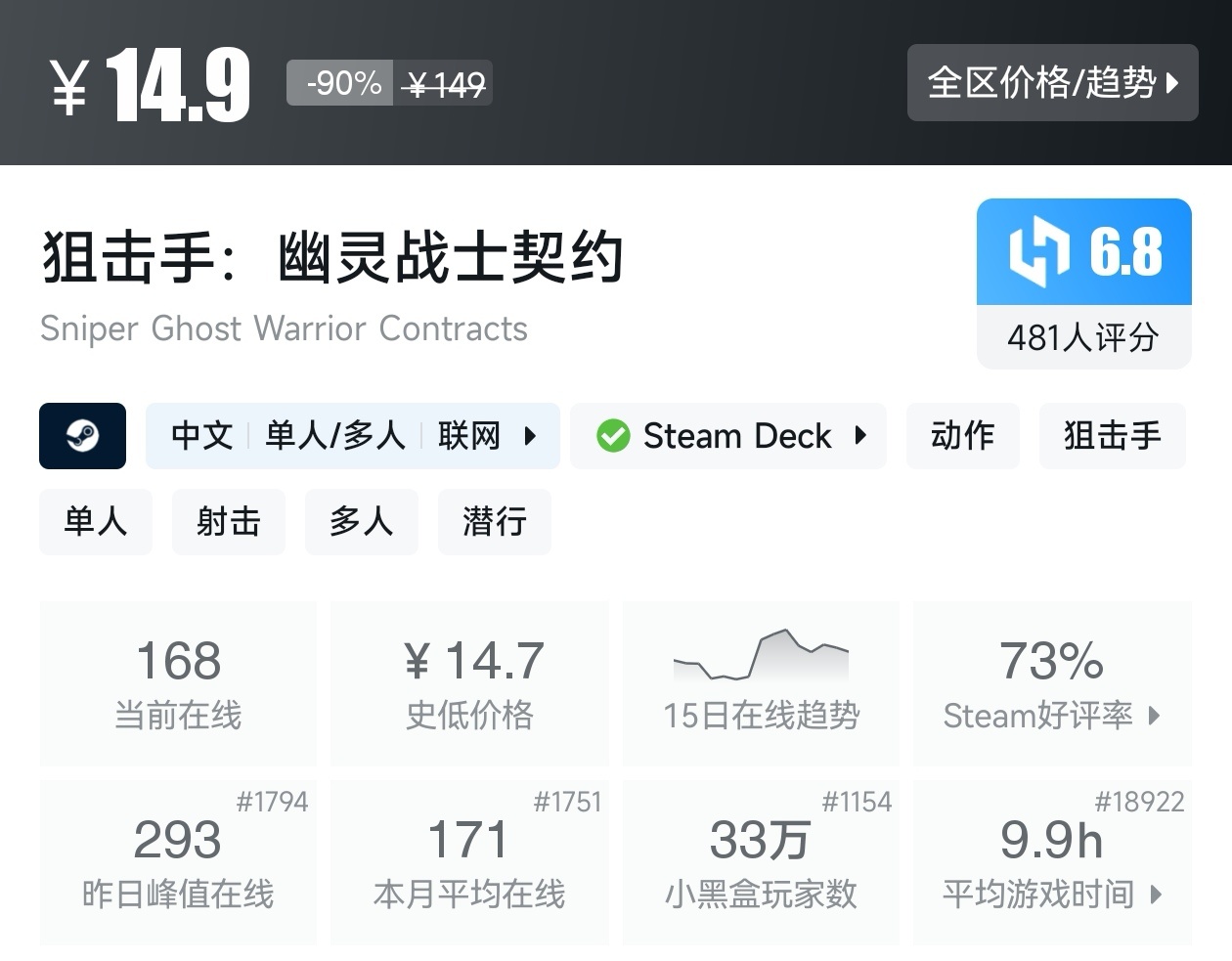Open the 当前在线 168 stat

[x=178, y=683]
